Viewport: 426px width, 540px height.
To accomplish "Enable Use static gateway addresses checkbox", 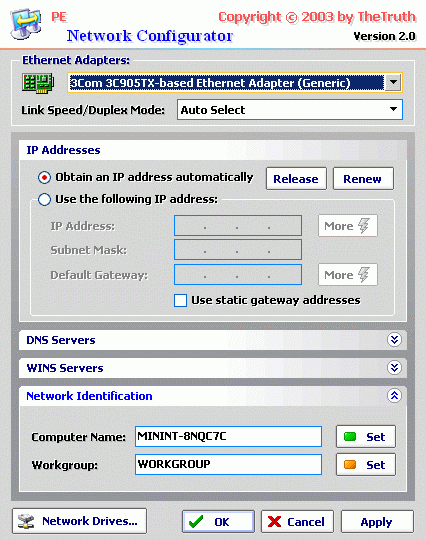I will 180,300.
